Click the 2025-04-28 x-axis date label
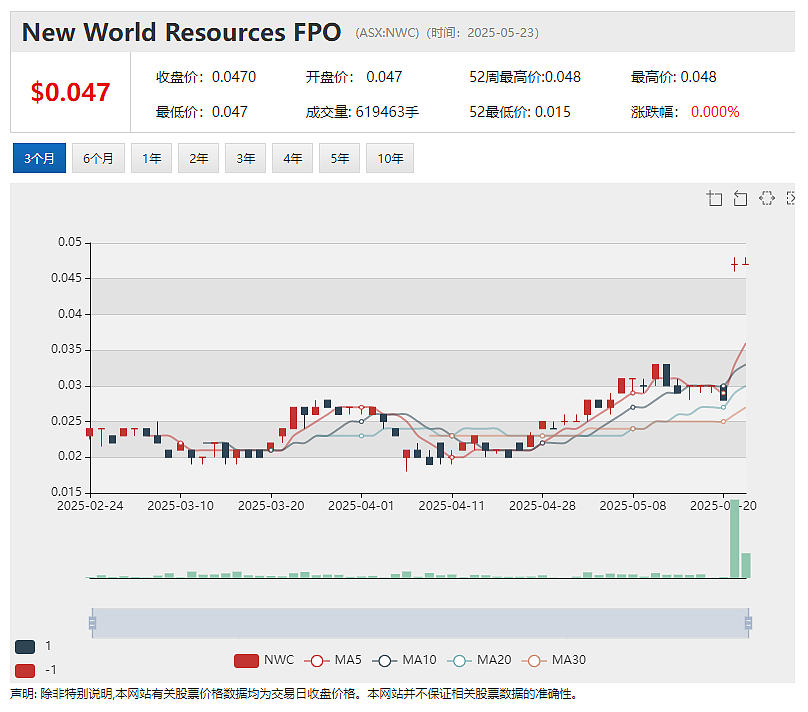The height and width of the screenshot is (712, 808). (542, 505)
